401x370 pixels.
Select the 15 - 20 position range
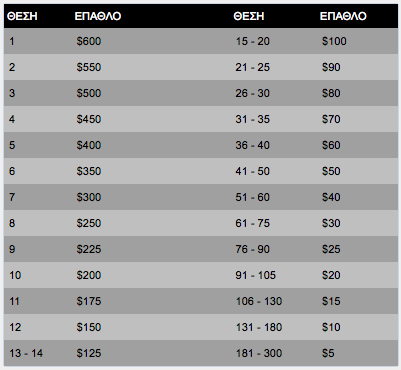(x=253, y=41)
